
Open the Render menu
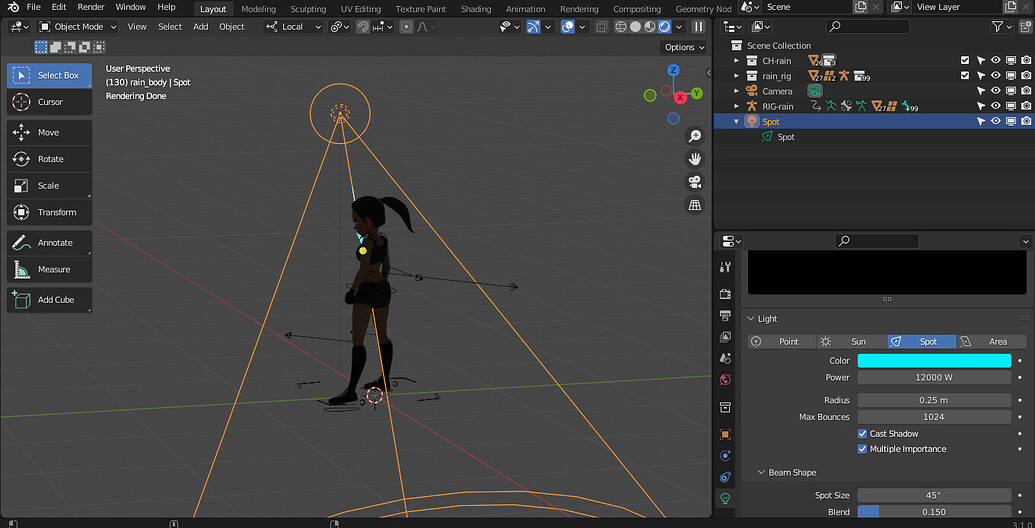91,7
